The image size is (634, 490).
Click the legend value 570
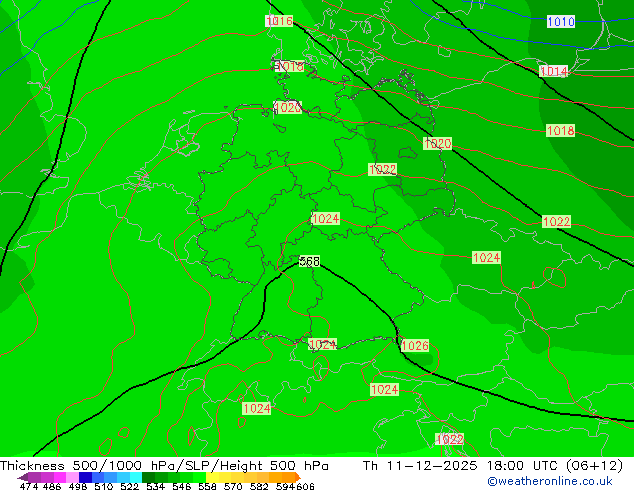[233, 486]
